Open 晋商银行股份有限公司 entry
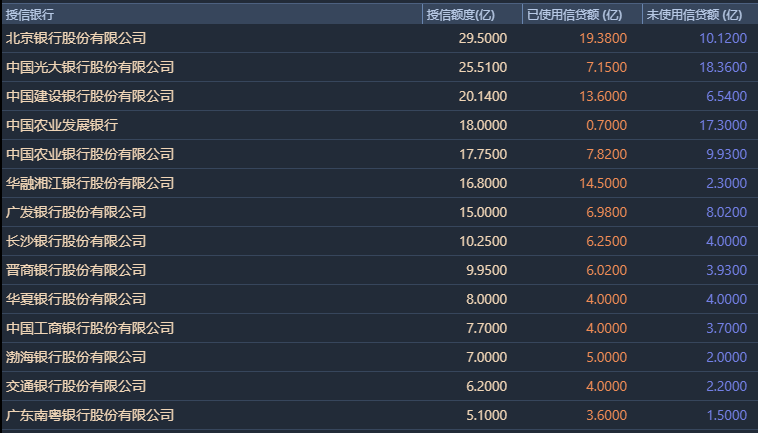 pyautogui.click(x=76, y=270)
